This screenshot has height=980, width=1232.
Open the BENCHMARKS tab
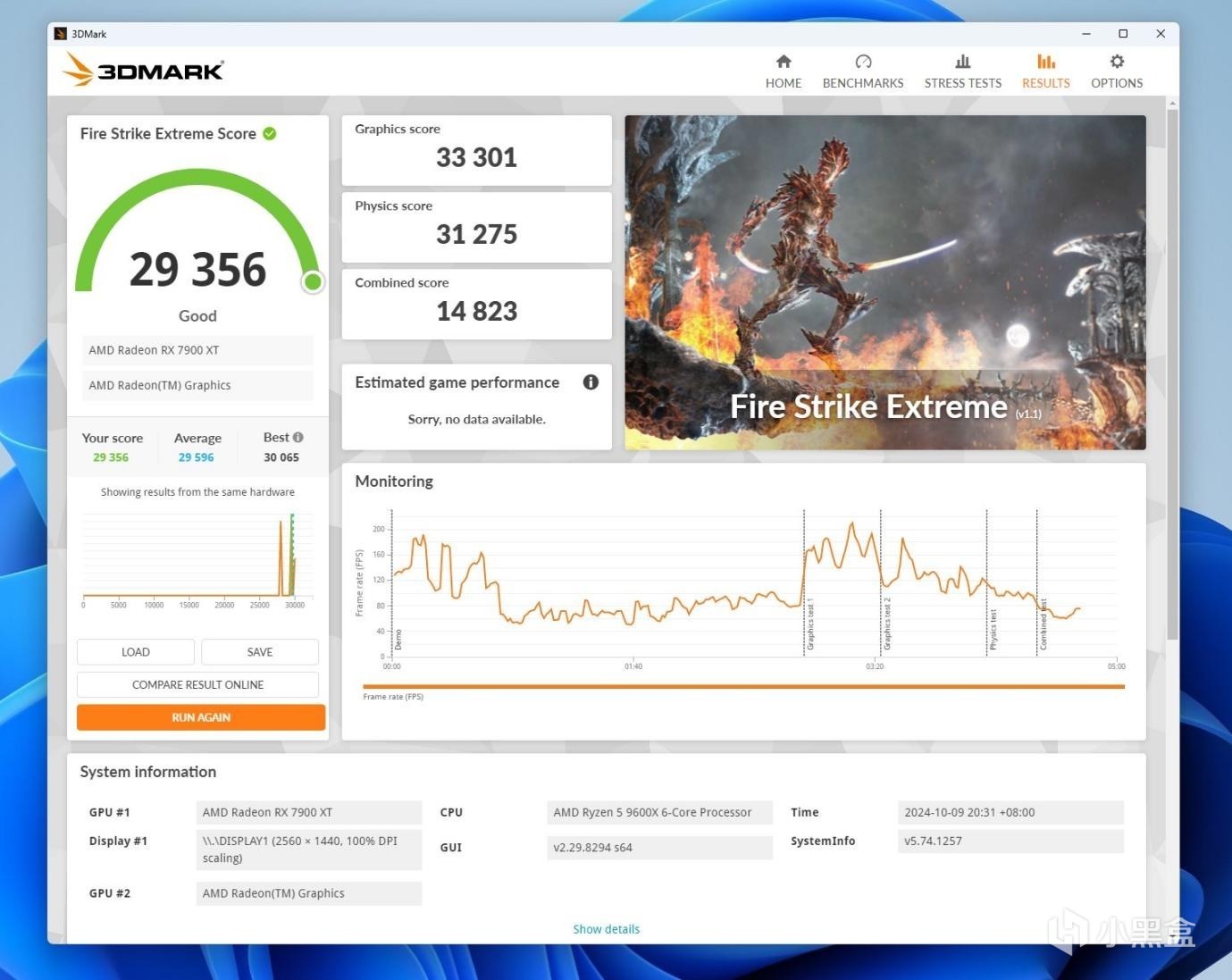coord(863,71)
